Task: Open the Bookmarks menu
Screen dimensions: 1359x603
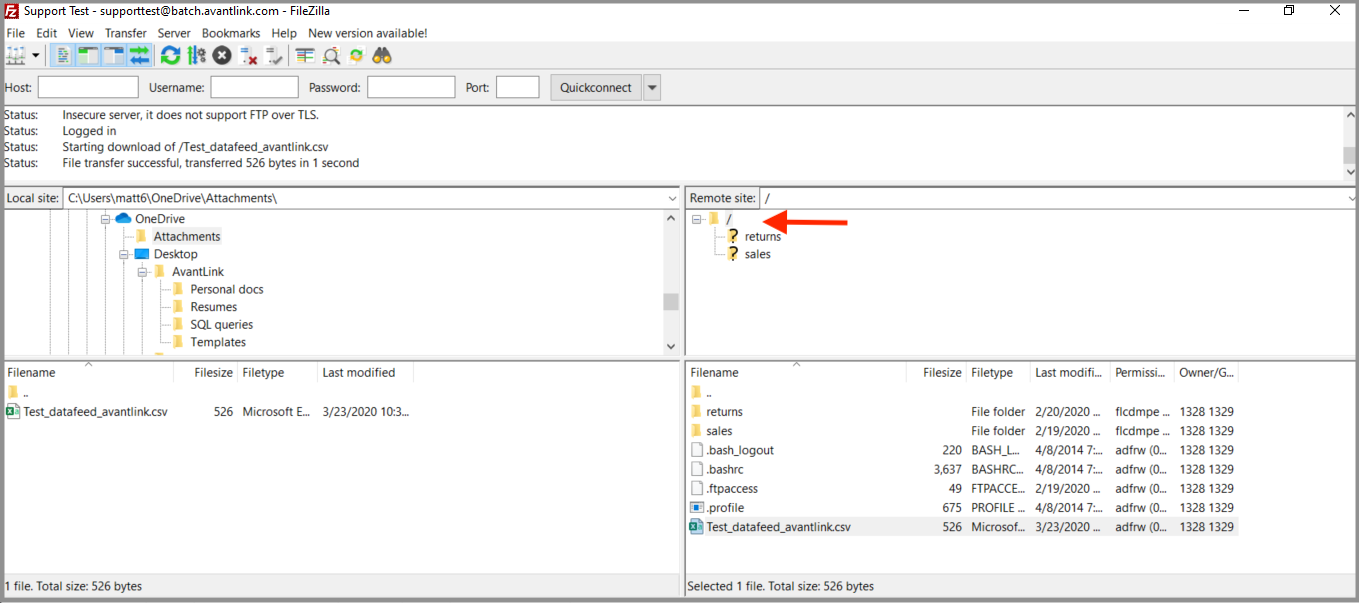Action: [231, 33]
